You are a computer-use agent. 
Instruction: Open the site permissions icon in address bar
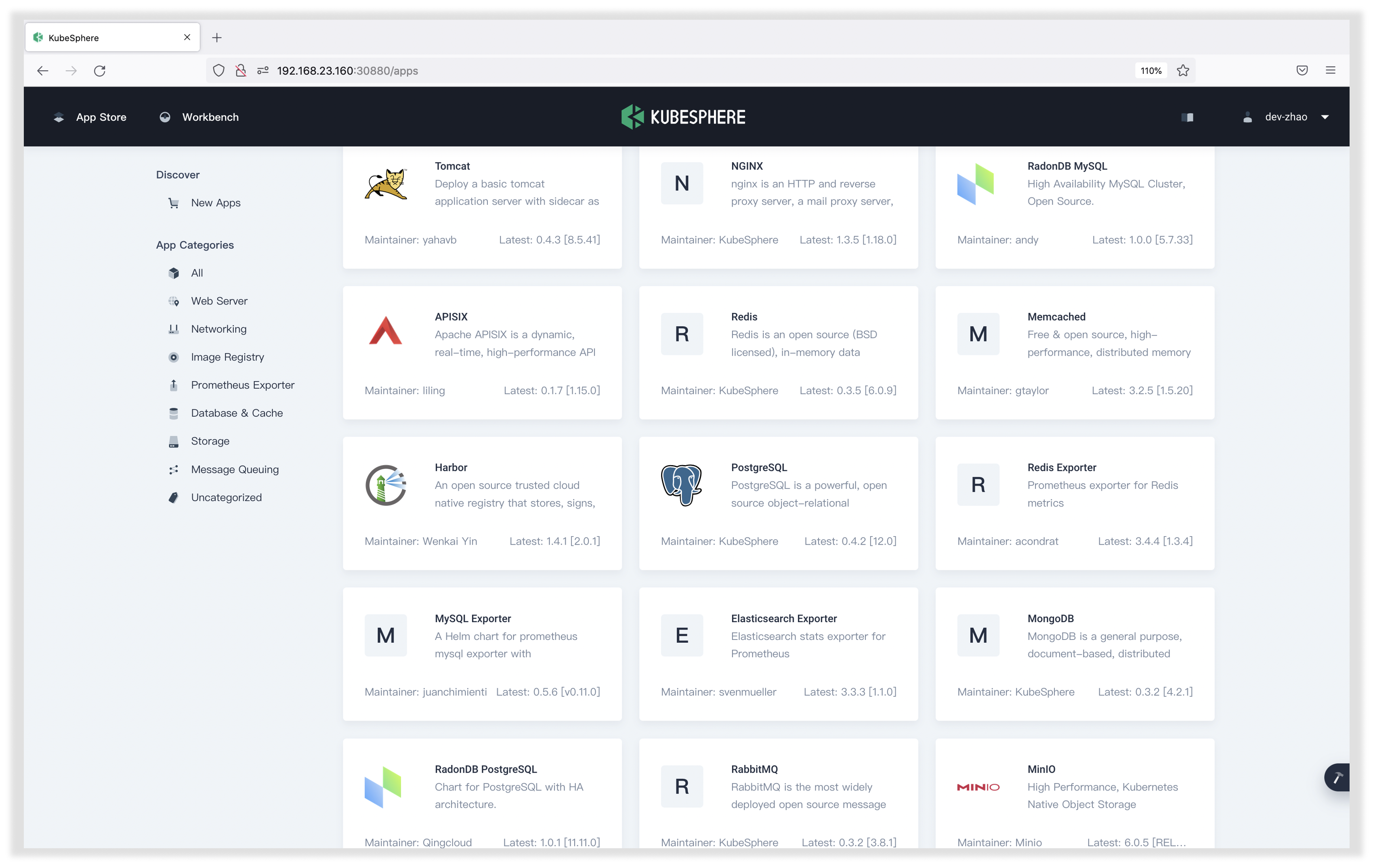coord(263,71)
